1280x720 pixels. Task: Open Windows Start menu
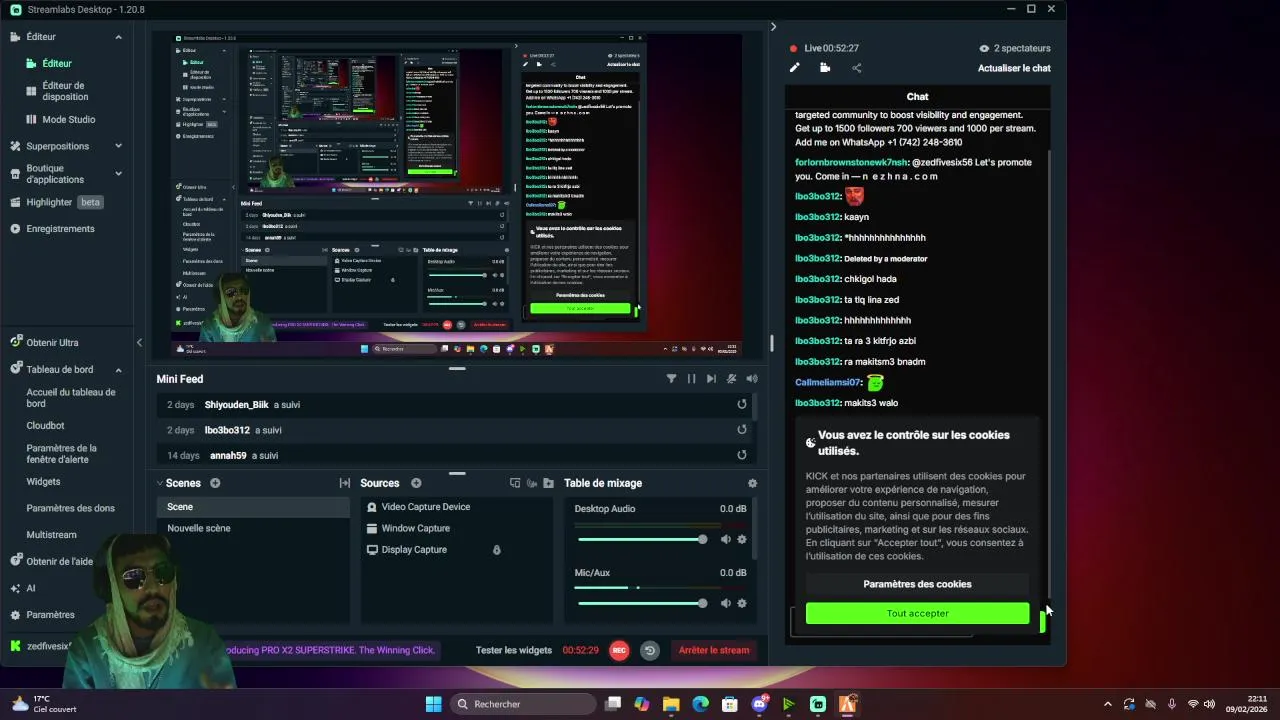click(433, 704)
